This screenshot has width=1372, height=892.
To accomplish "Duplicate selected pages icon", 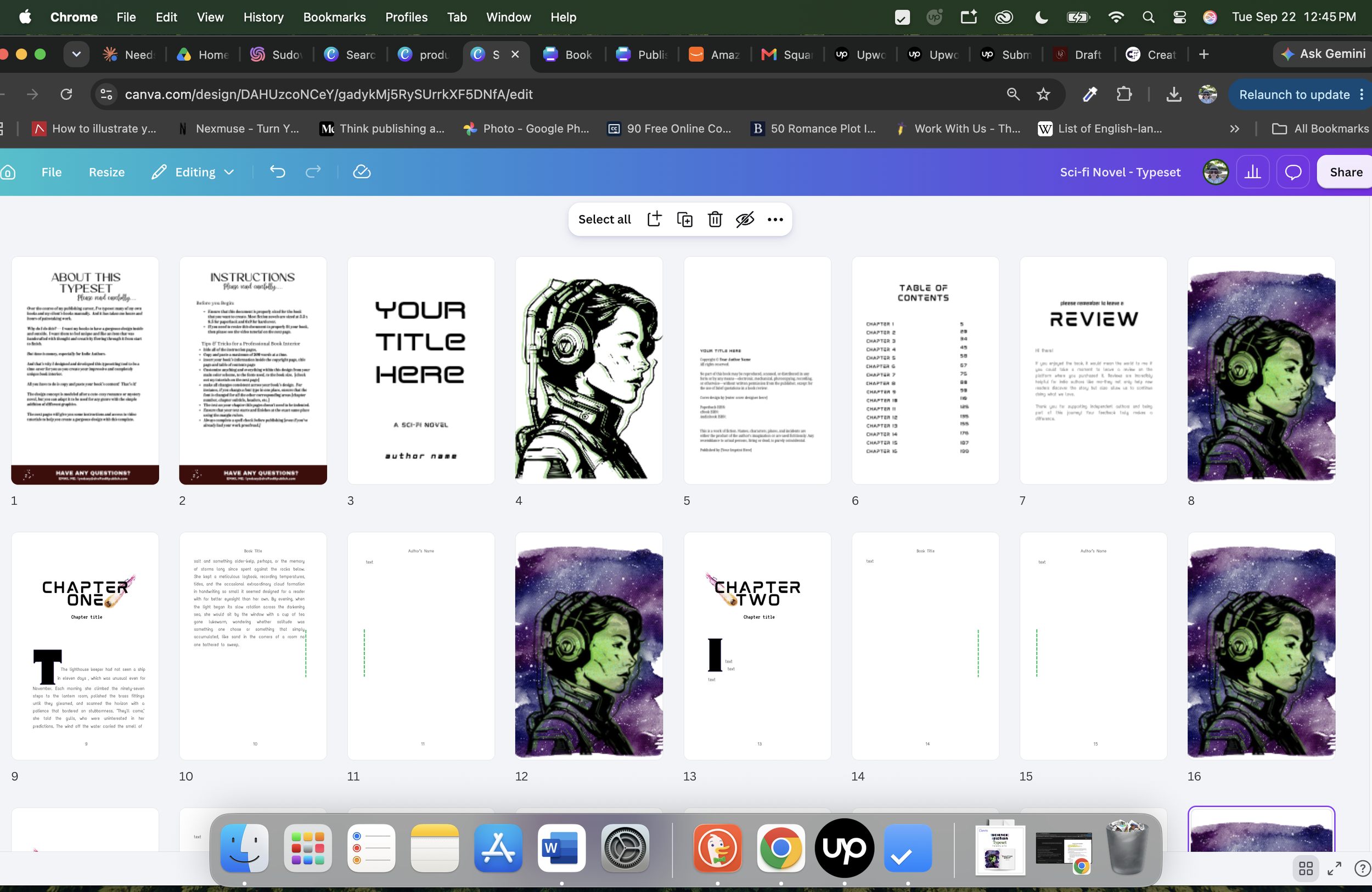I will 684,219.
